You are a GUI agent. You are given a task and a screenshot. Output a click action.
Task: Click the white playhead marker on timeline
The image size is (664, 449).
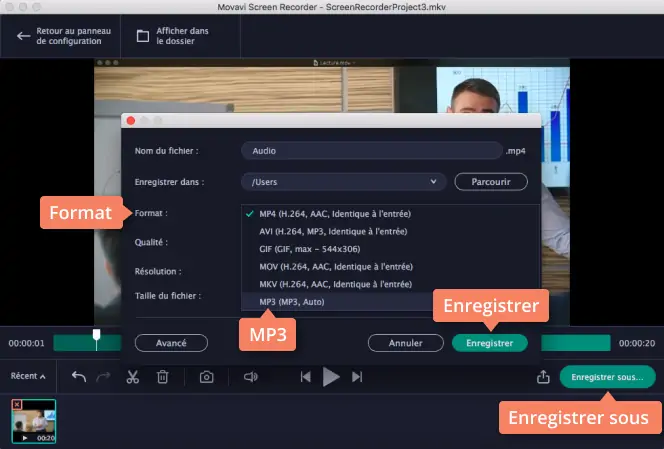97,335
